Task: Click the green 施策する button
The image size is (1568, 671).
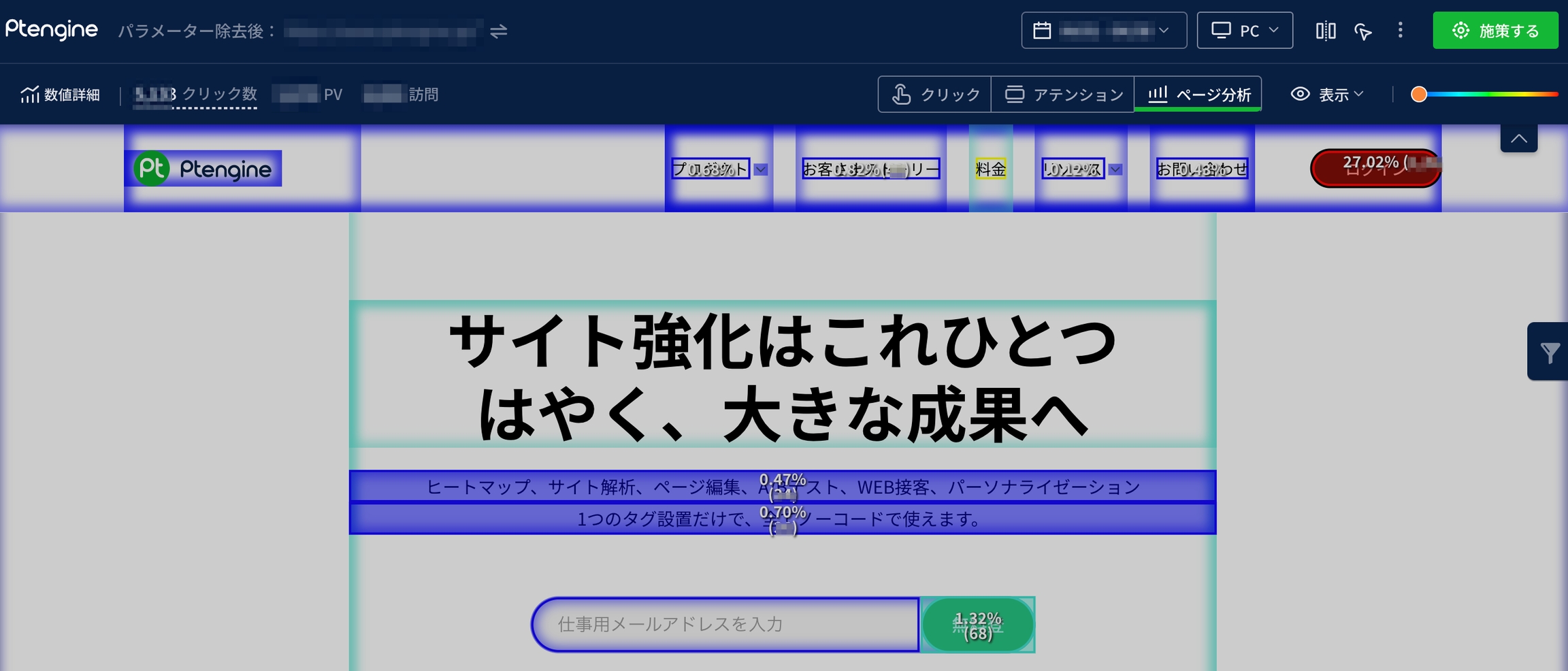Action: [1494, 31]
